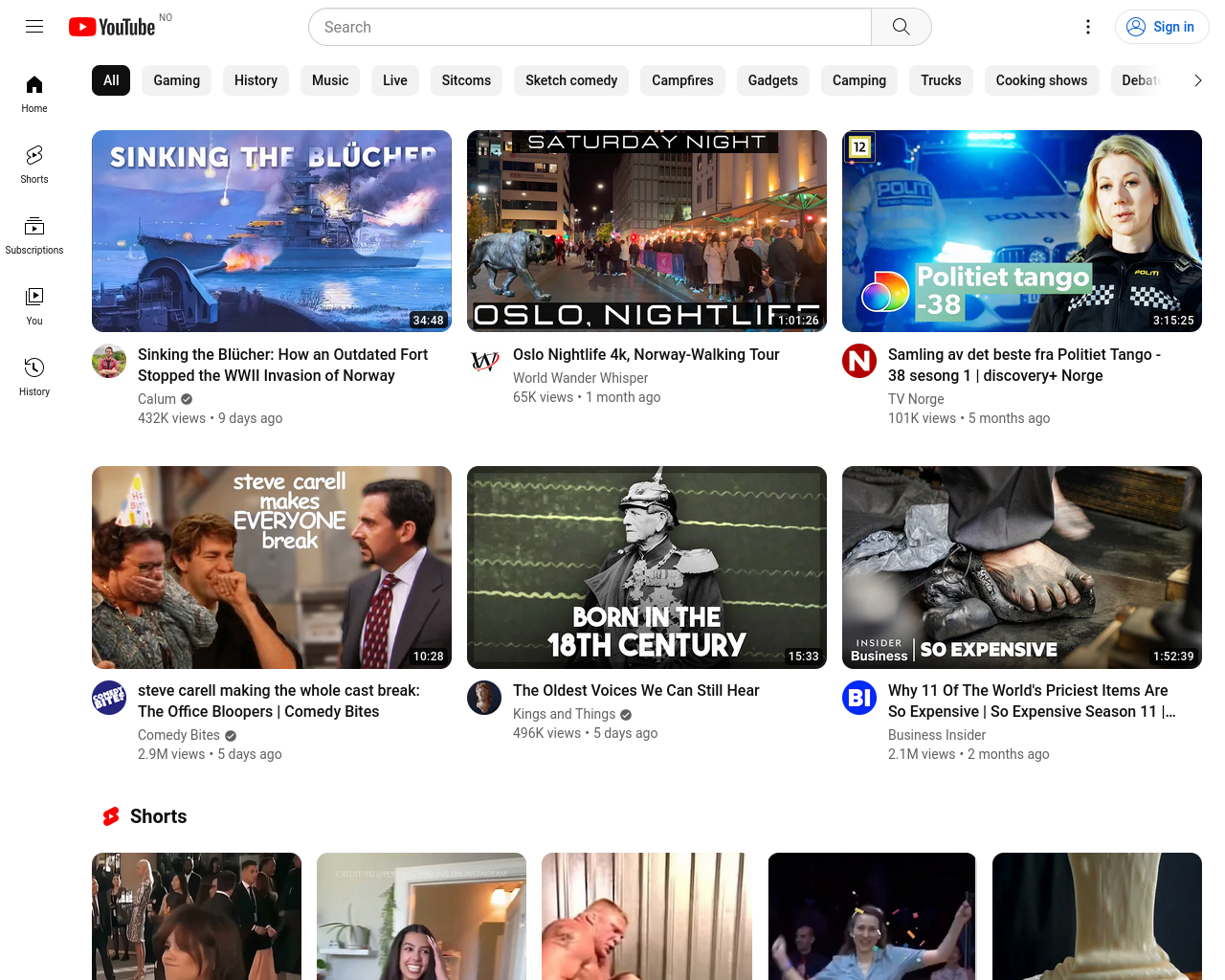Open title Oslo Nightlife 4k Walking Tour
This screenshot has width=1225, height=980.
(646, 354)
